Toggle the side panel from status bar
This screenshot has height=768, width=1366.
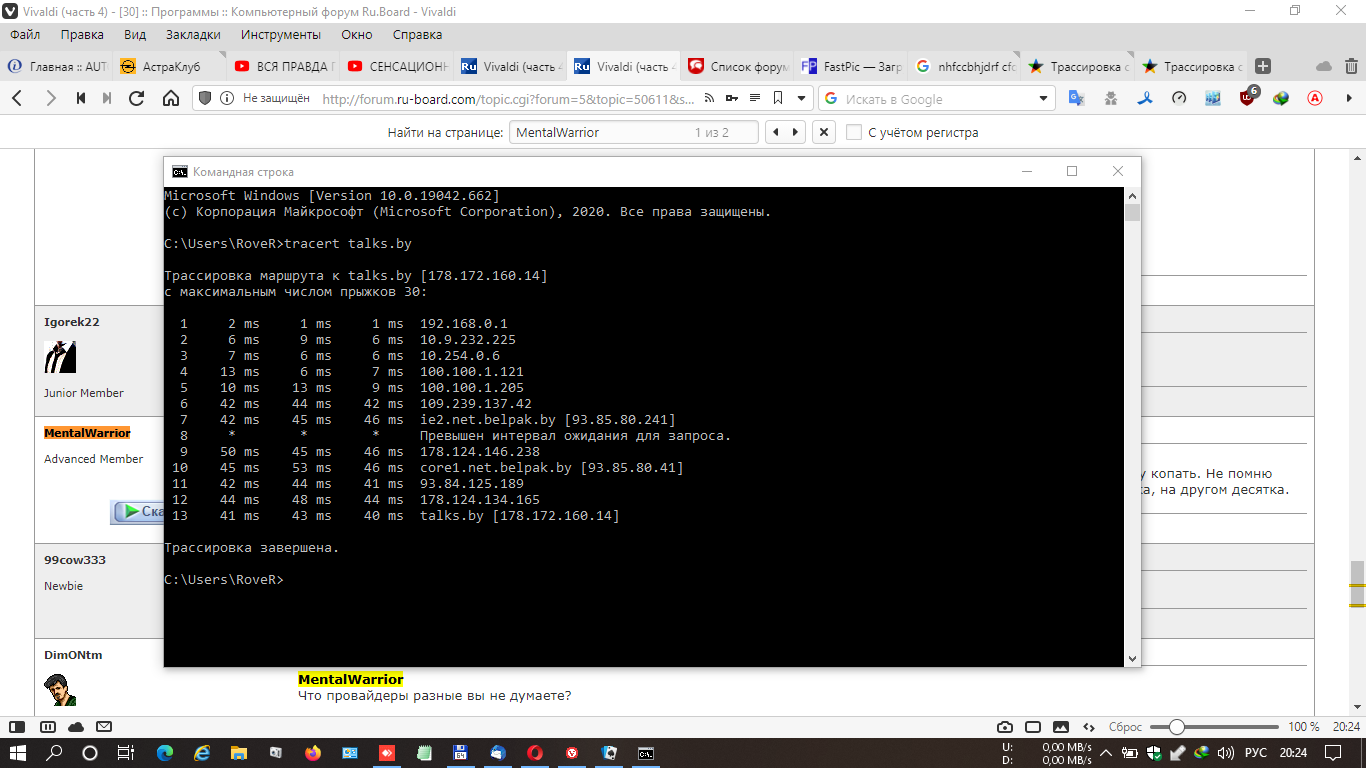click(17, 727)
